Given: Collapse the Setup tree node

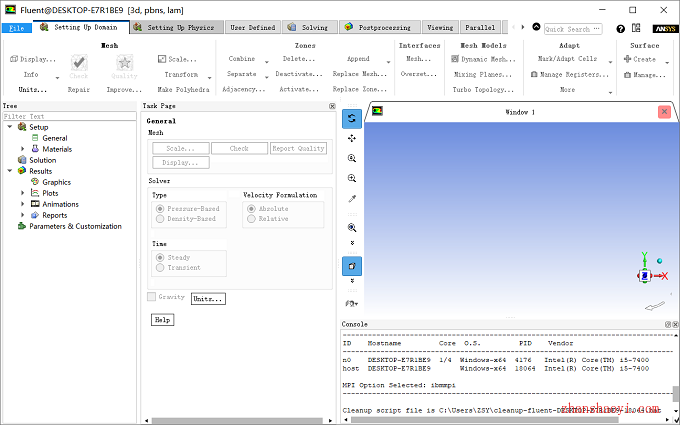Looking at the screenshot, I should [10, 127].
